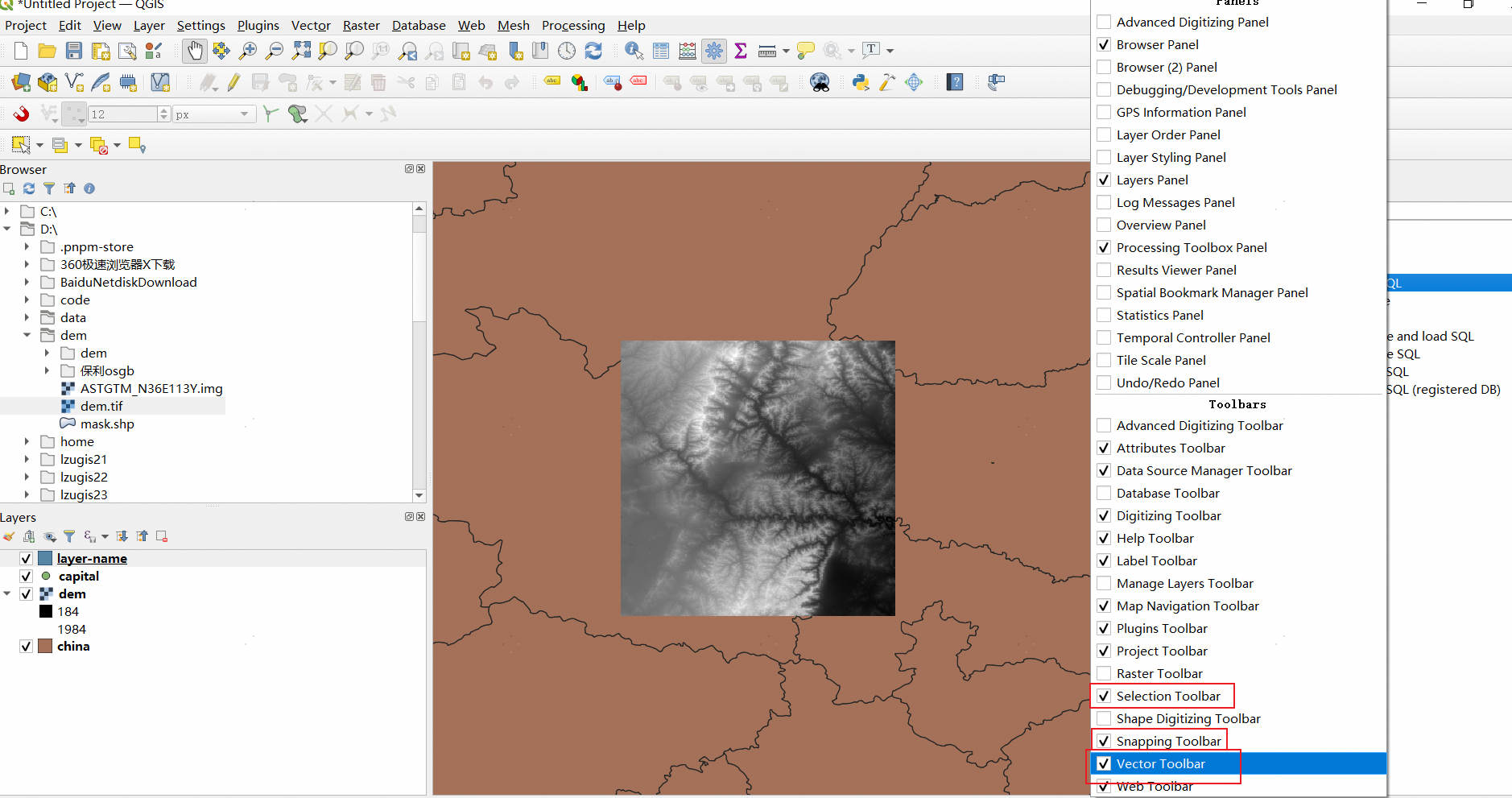The width and height of the screenshot is (1512, 798).
Task: Collapse the dem layer legend
Action: tap(7, 593)
